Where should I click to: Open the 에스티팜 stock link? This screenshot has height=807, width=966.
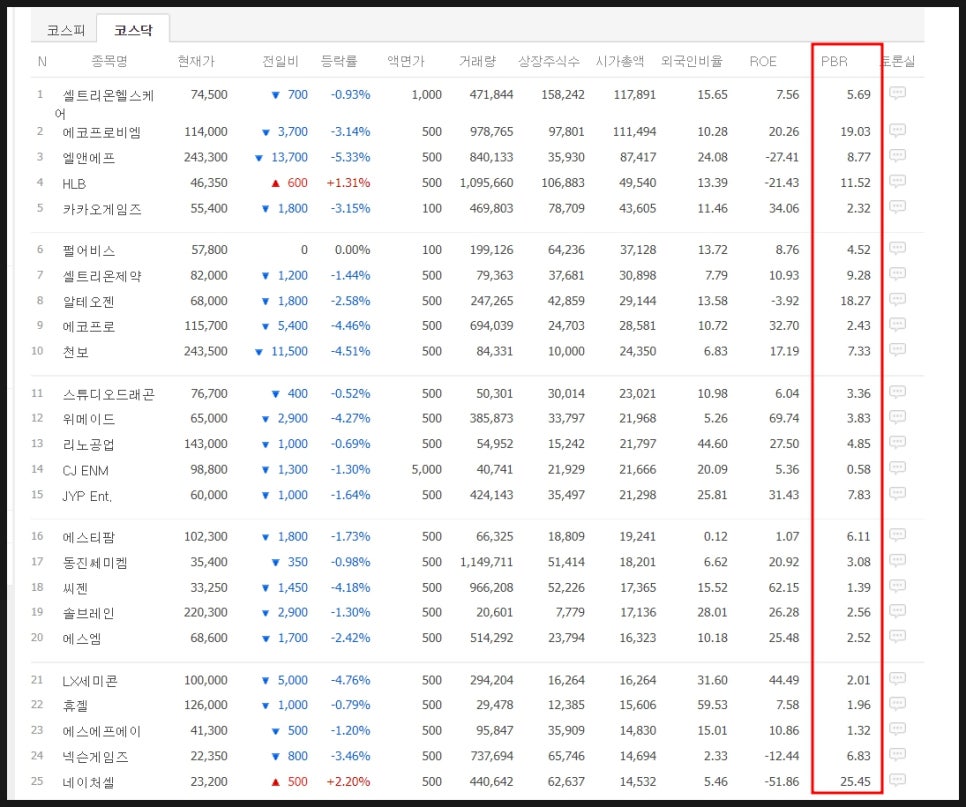click(x=89, y=537)
